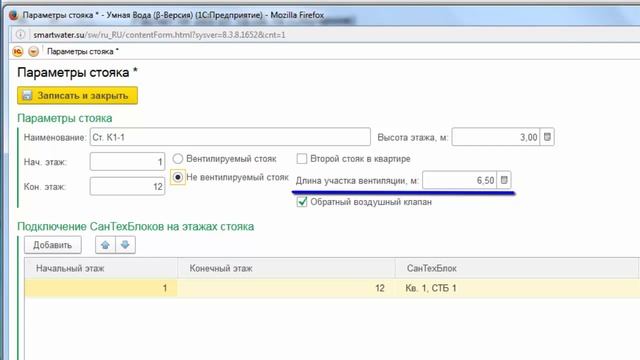Click the 'Наименование' field with Ст. К1-1

pyautogui.click(x=230, y=137)
